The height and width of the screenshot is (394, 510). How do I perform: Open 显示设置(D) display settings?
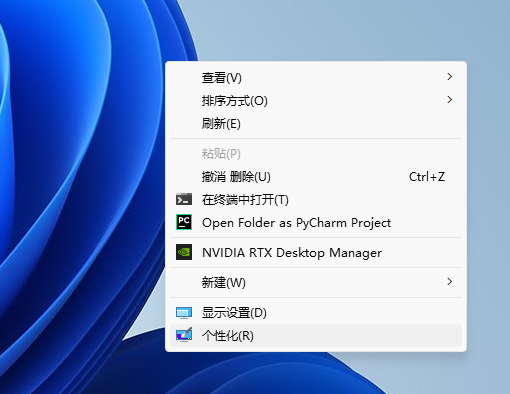(316, 312)
